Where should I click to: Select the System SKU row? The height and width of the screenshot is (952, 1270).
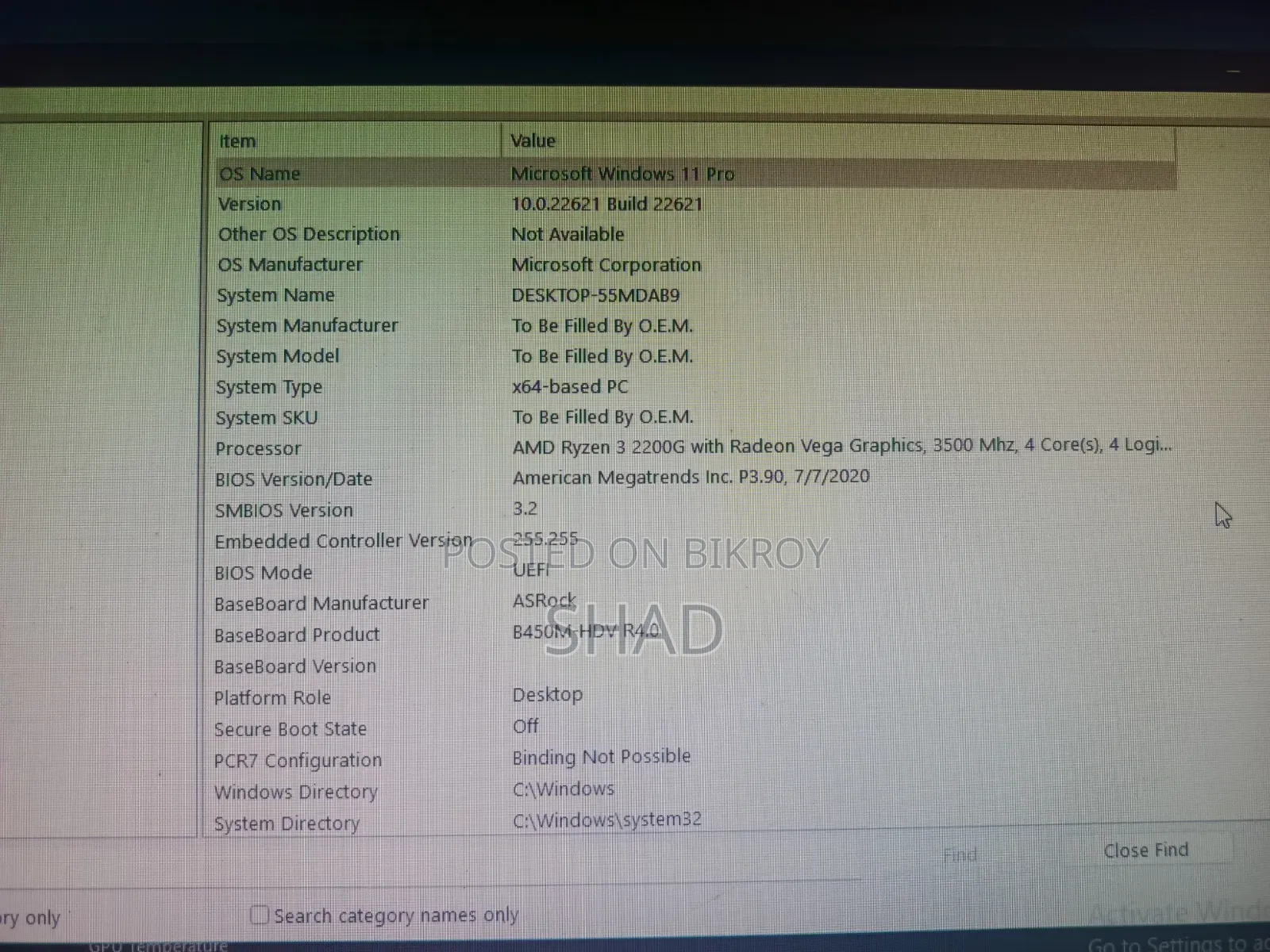click(695, 417)
